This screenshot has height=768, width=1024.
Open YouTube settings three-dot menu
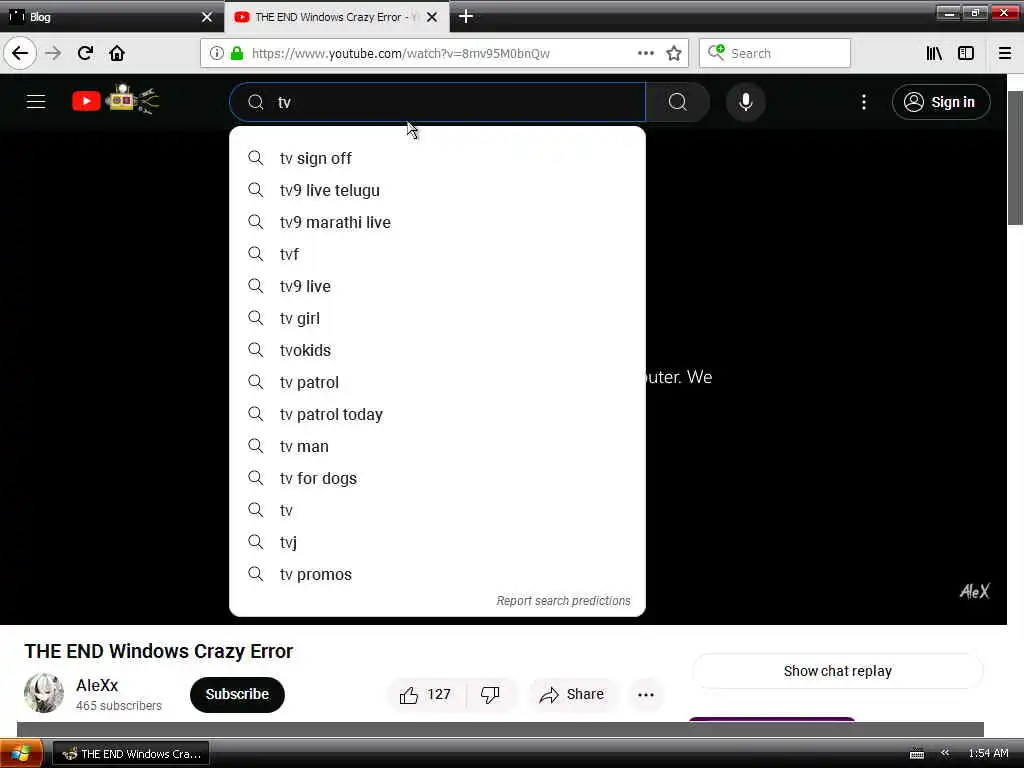tap(863, 102)
